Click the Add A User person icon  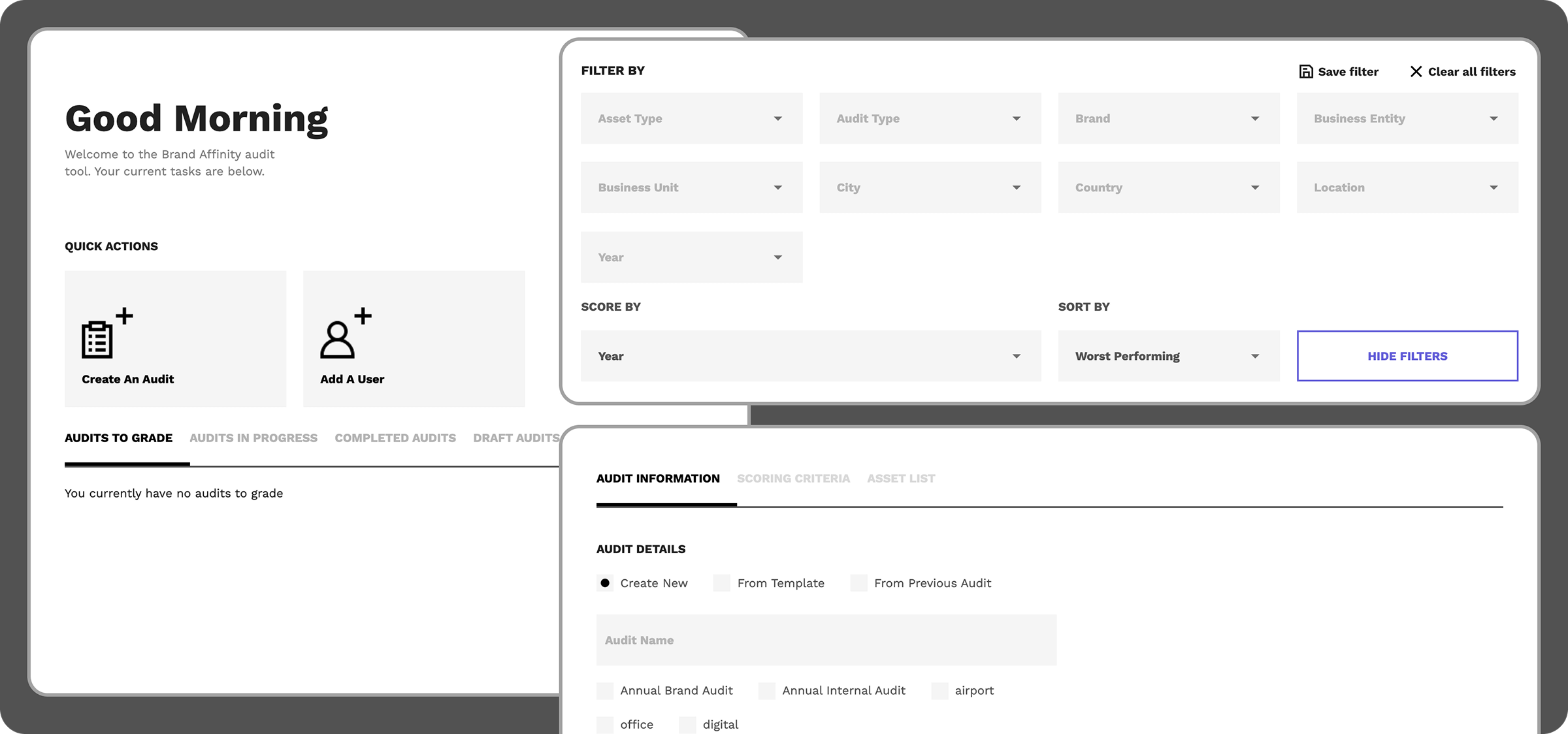(337, 340)
